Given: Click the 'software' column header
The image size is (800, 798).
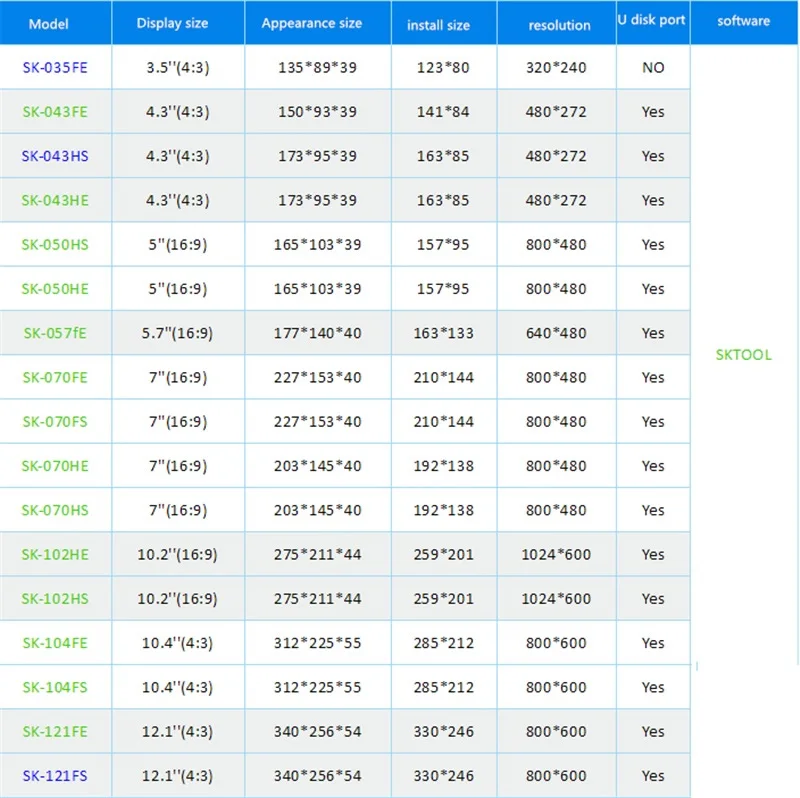Looking at the screenshot, I should (x=743, y=21).
